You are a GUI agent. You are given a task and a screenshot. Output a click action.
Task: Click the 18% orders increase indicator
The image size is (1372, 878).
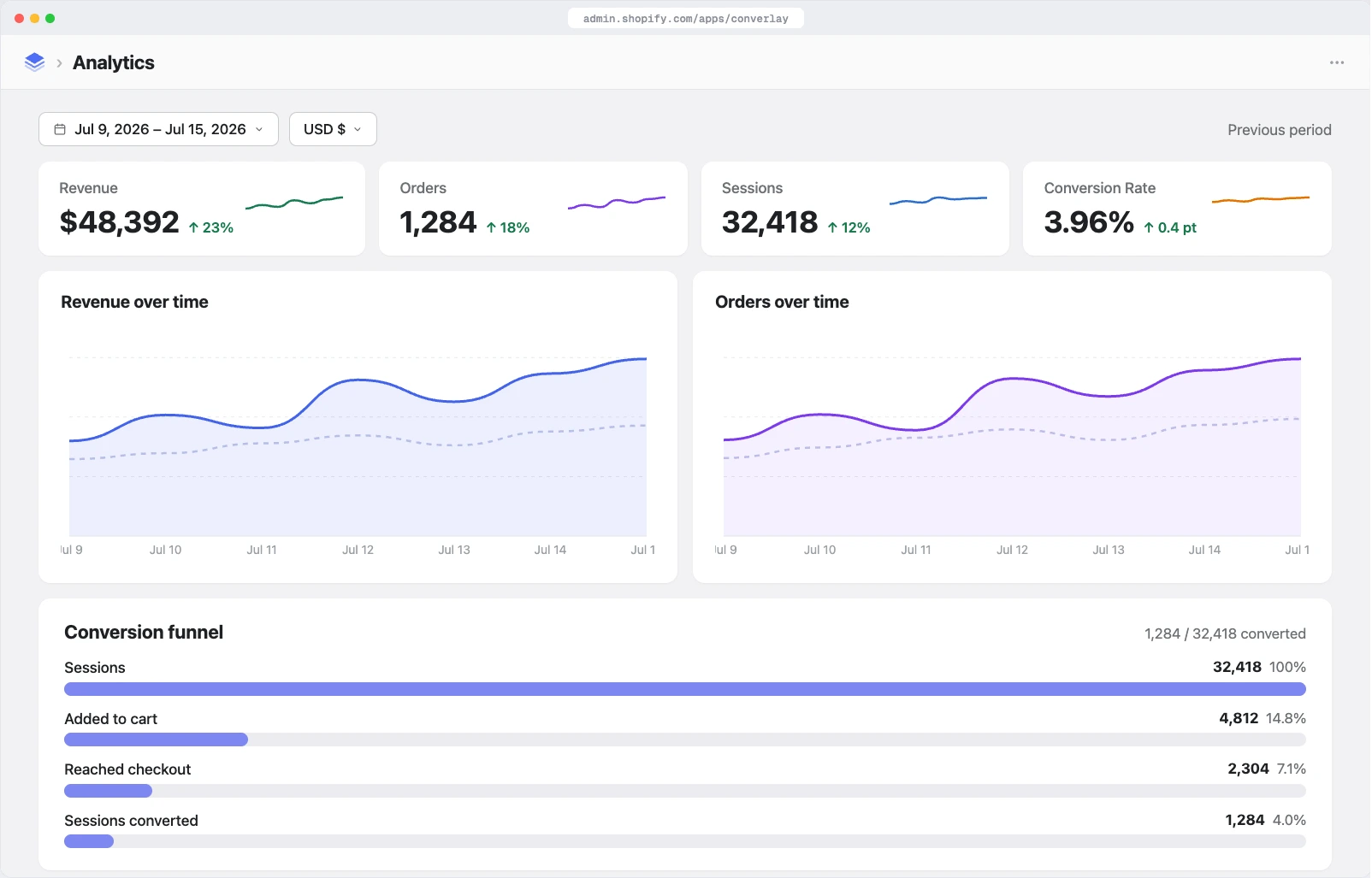pos(508,227)
